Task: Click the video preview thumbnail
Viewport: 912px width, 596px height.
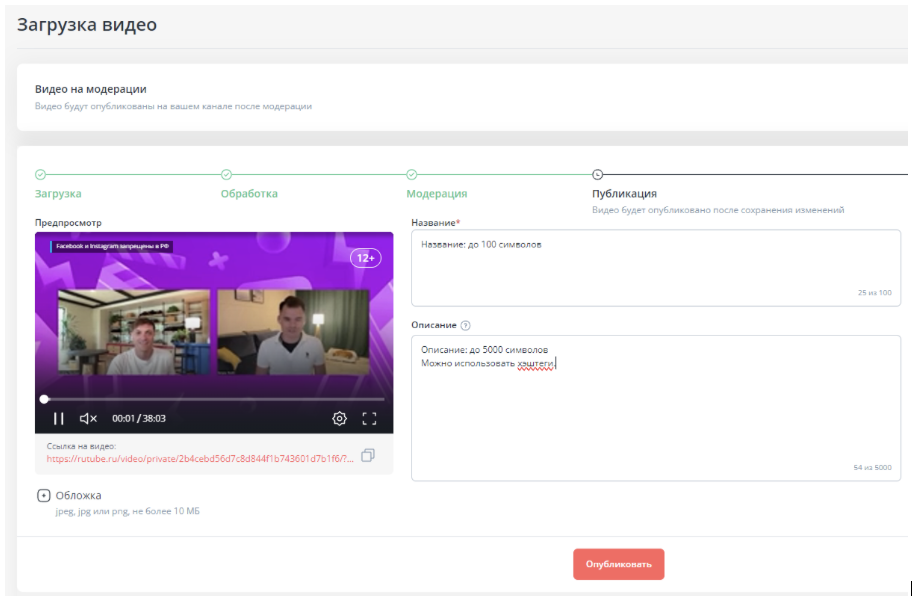Action: [214, 332]
